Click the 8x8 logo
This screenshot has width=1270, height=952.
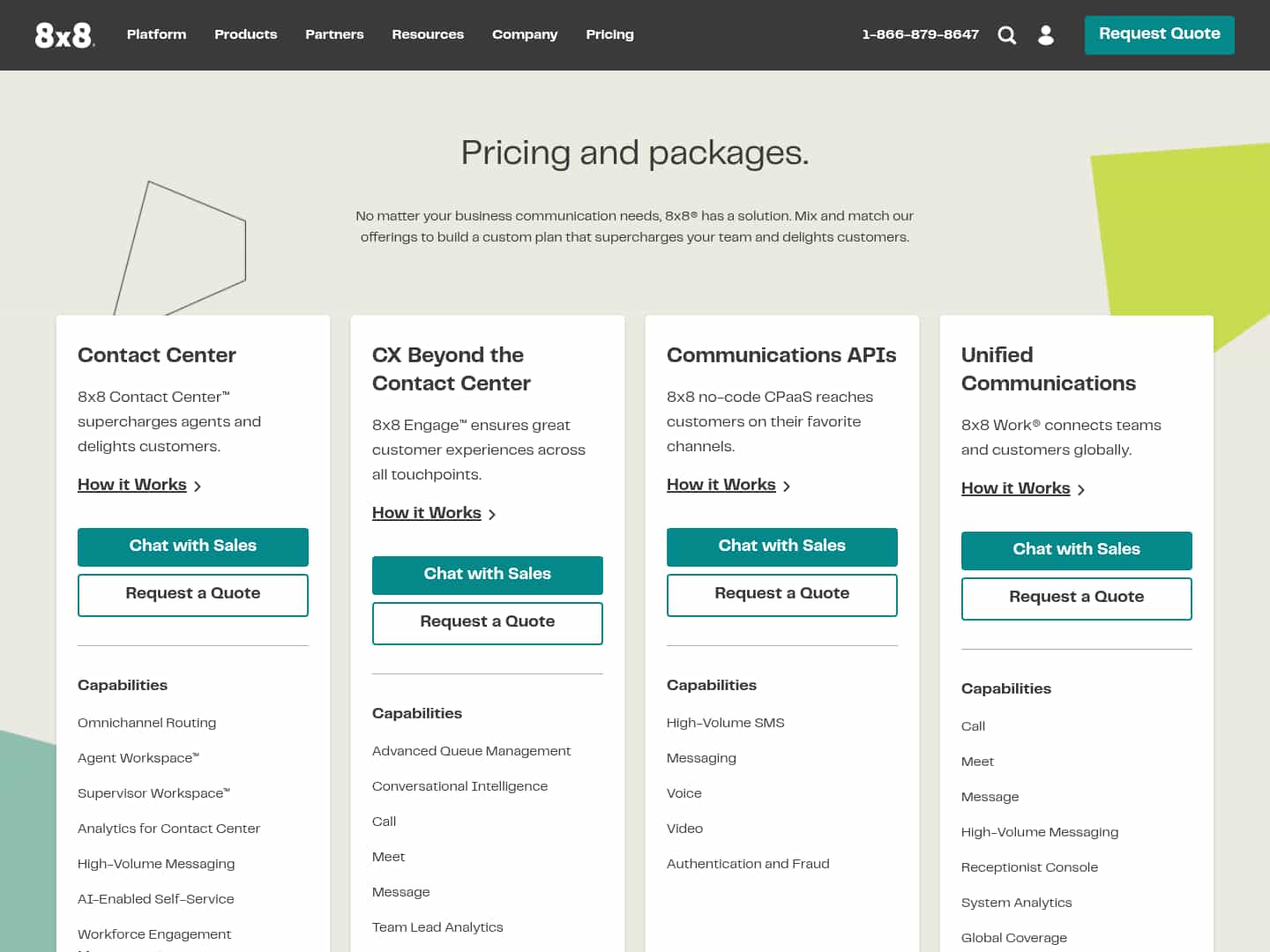coord(64,35)
